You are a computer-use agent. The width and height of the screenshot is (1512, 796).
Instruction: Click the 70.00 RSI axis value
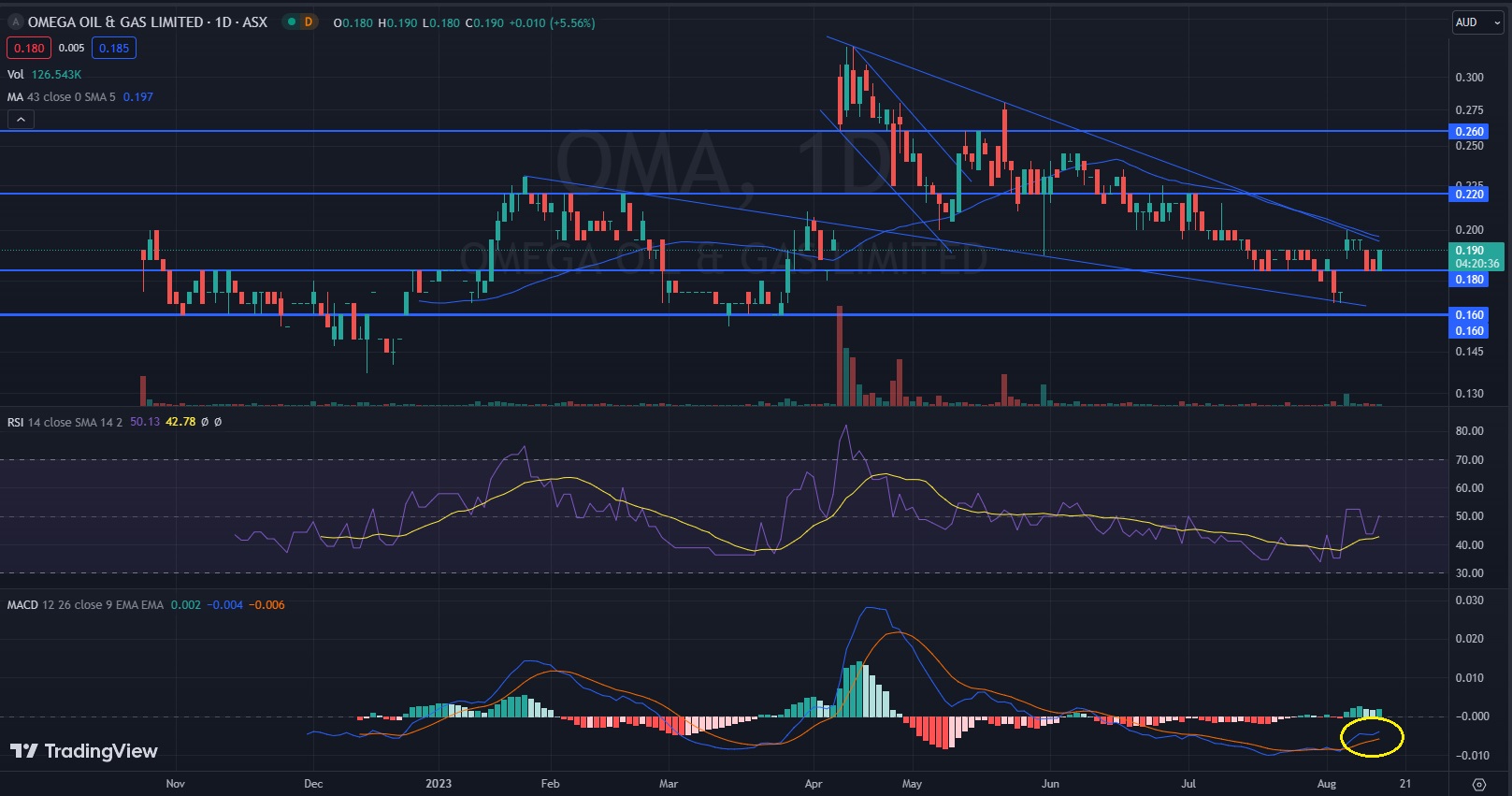tap(1469, 460)
